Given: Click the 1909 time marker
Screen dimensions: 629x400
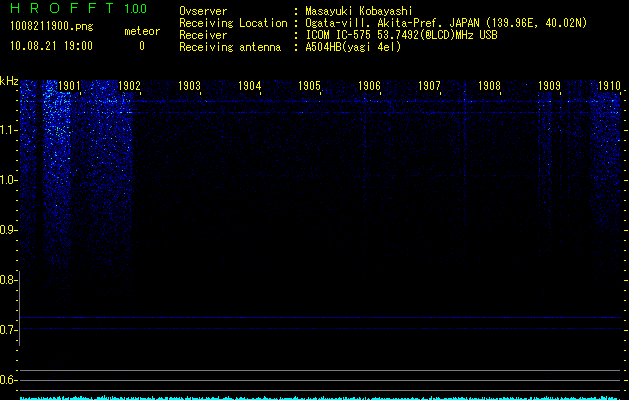Looking at the screenshot, I should click(549, 85).
